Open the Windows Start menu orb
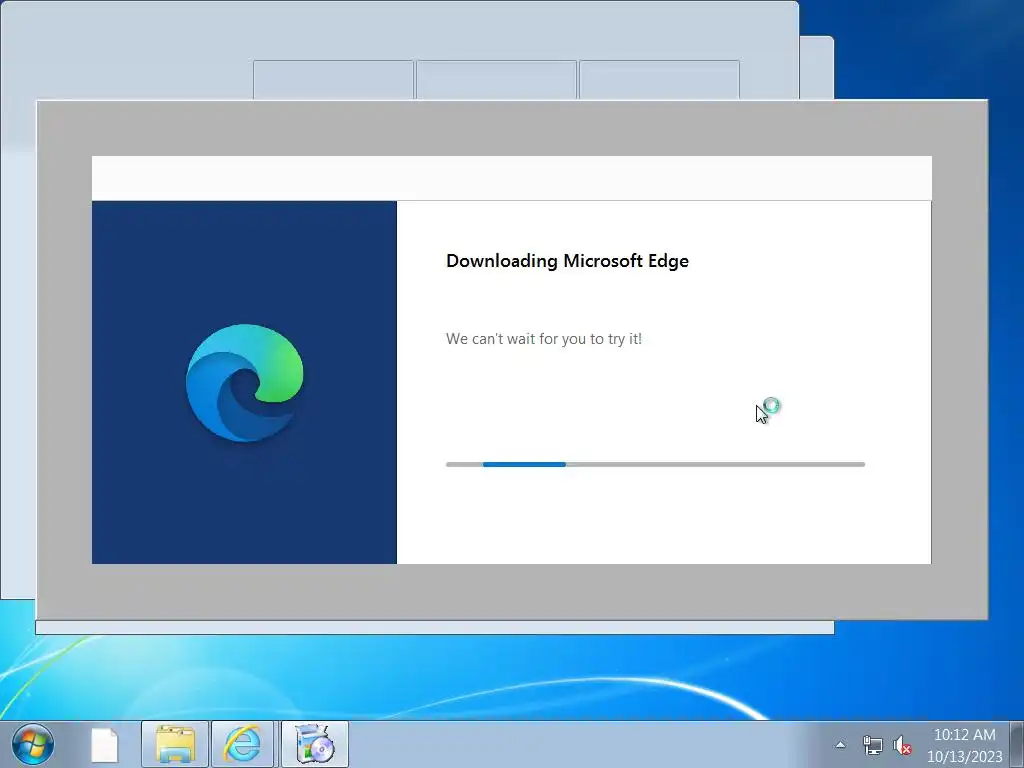1024x768 pixels. (x=33, y=744)
